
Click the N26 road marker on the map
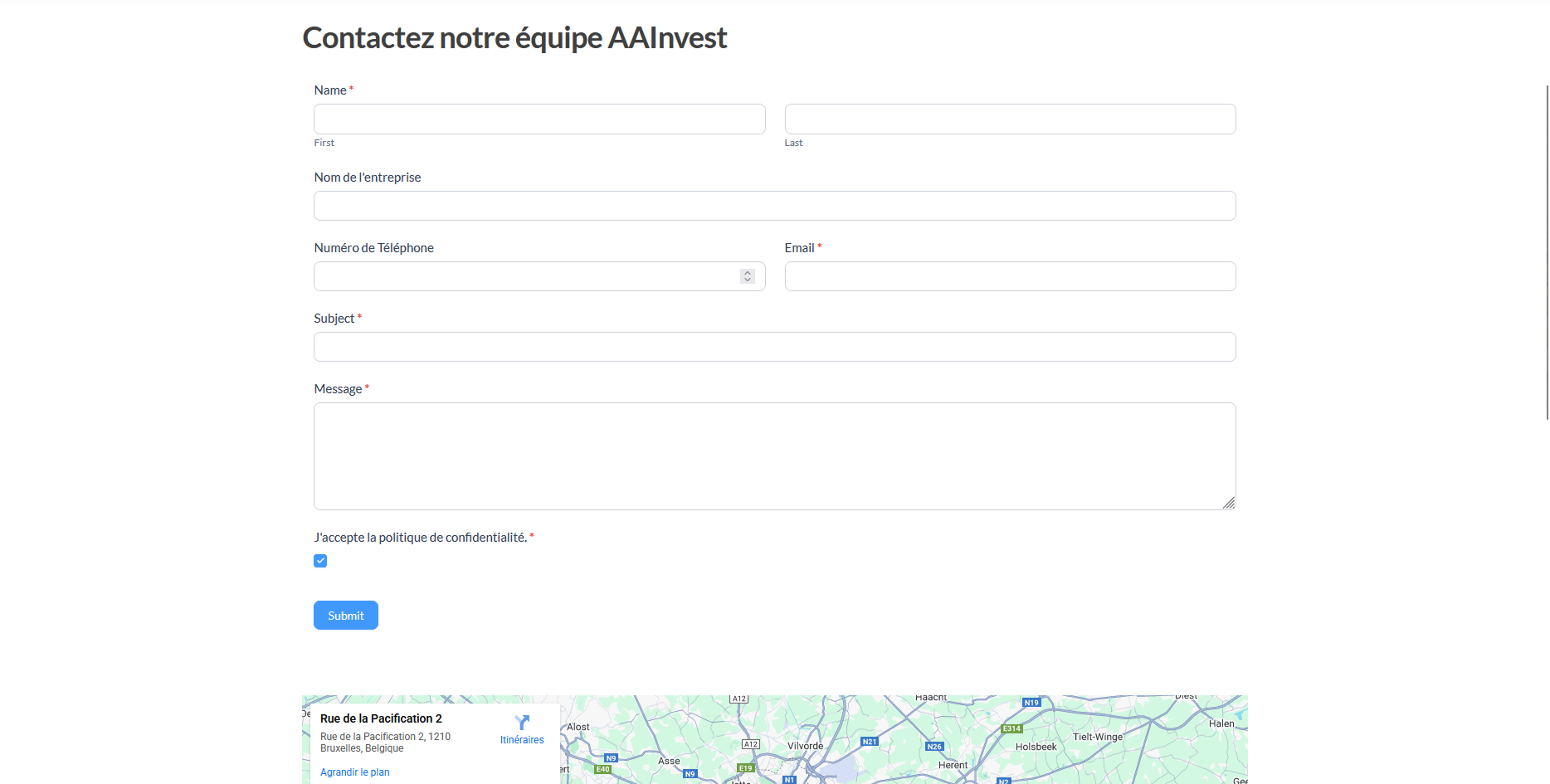[x=934, y=747]
